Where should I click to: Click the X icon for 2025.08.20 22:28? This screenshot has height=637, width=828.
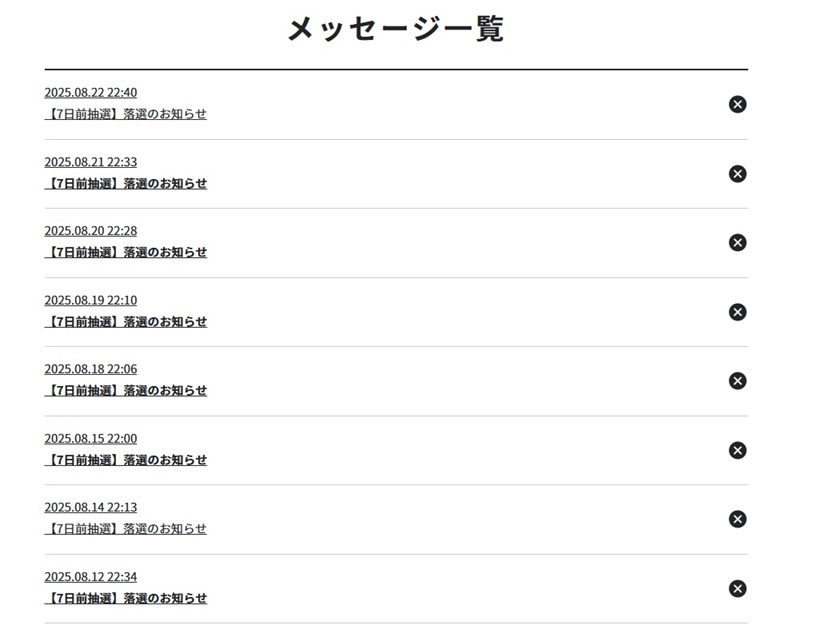737,243
